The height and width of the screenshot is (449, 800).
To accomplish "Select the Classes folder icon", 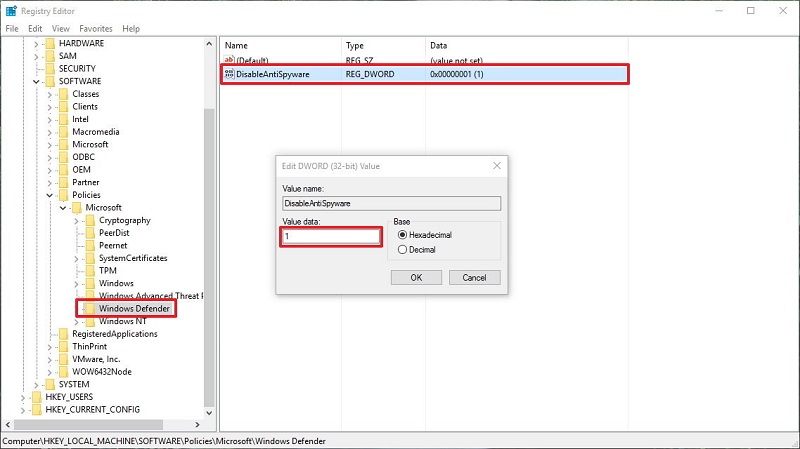I will 63,94.
